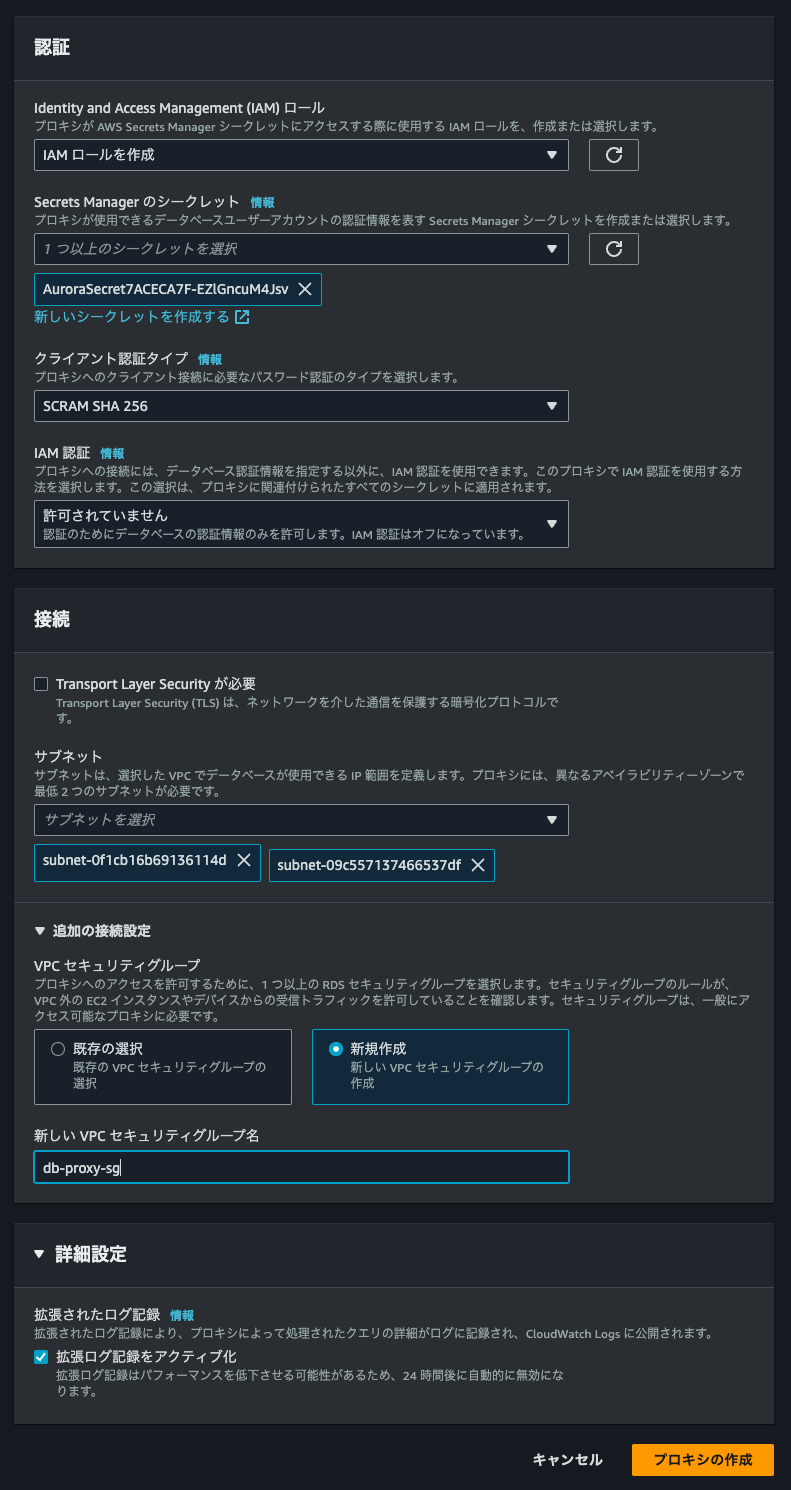
Task: Refresh the Secrets Manager secret list
Action: tap(613, 249)
